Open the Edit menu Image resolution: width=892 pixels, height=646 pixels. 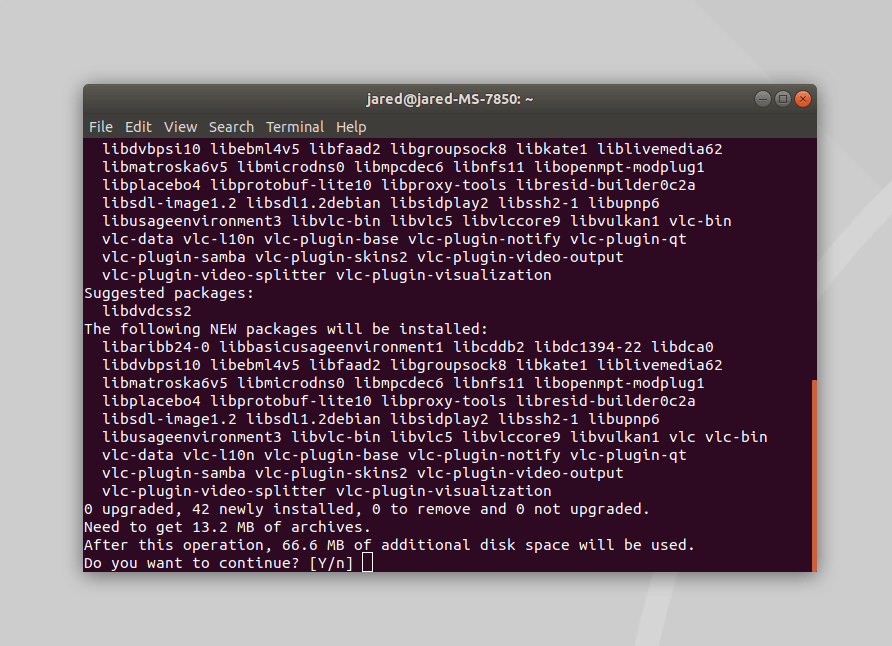click(x=138, y=127)
